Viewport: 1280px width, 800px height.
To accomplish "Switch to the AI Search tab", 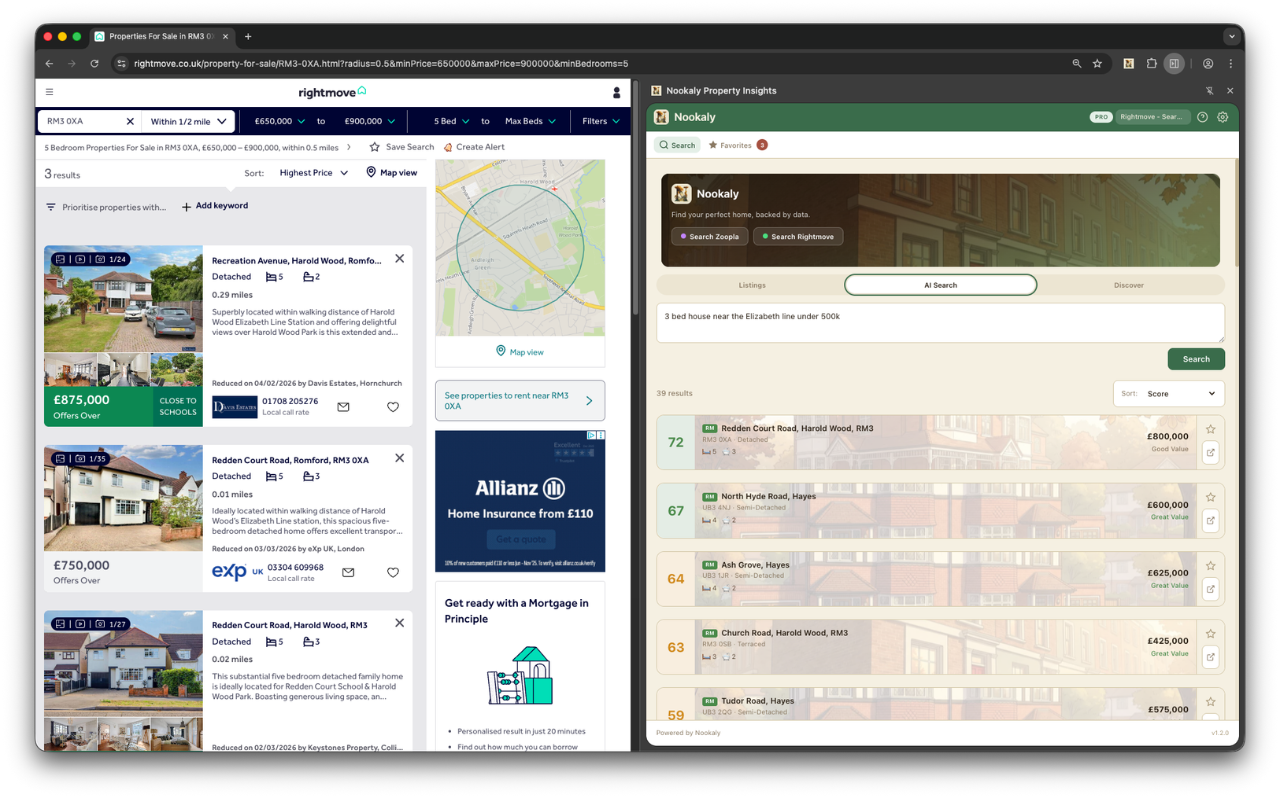I will pos(940,284).
